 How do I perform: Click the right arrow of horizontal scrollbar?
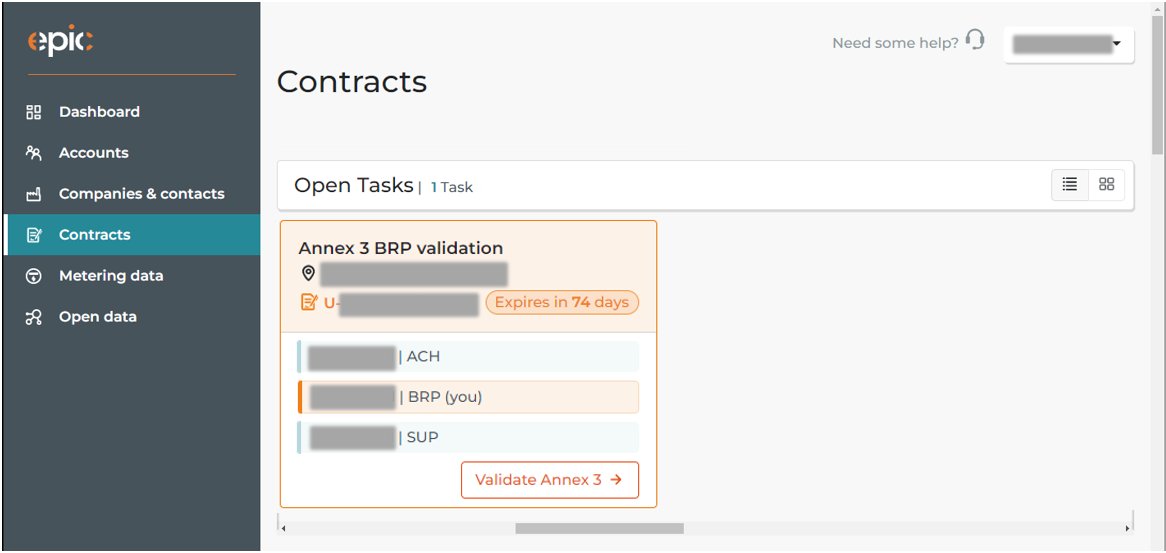click(x=1127, y=528)
